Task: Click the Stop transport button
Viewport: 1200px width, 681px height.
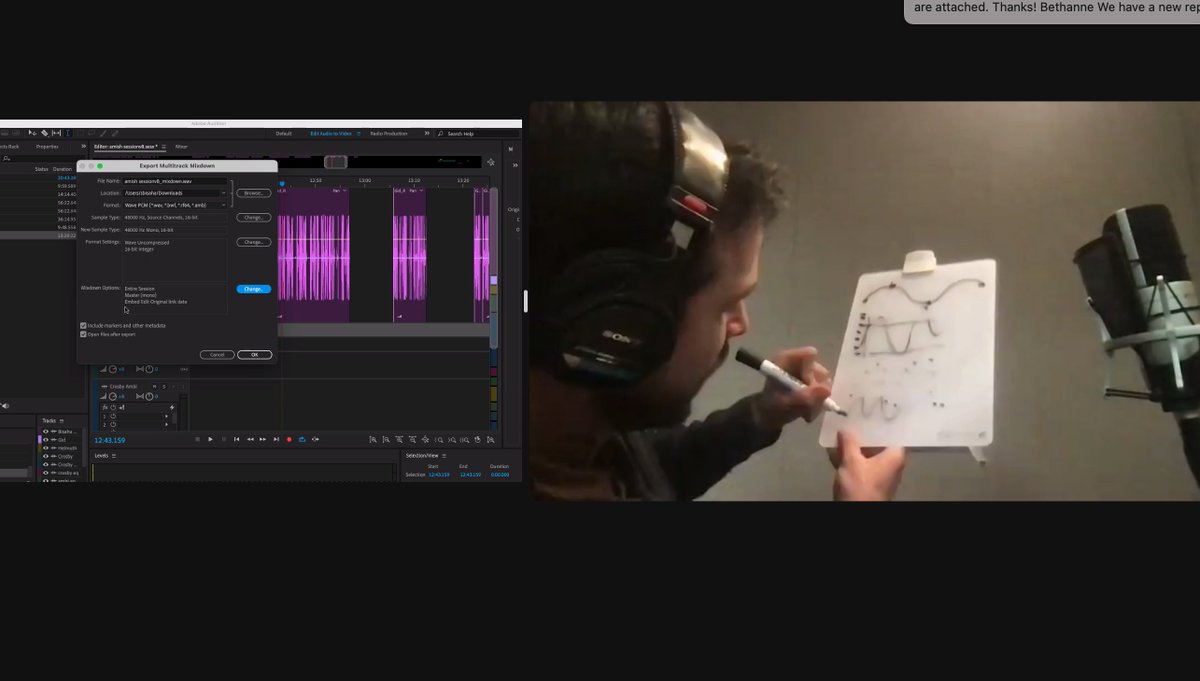Action: click(198, 439)
